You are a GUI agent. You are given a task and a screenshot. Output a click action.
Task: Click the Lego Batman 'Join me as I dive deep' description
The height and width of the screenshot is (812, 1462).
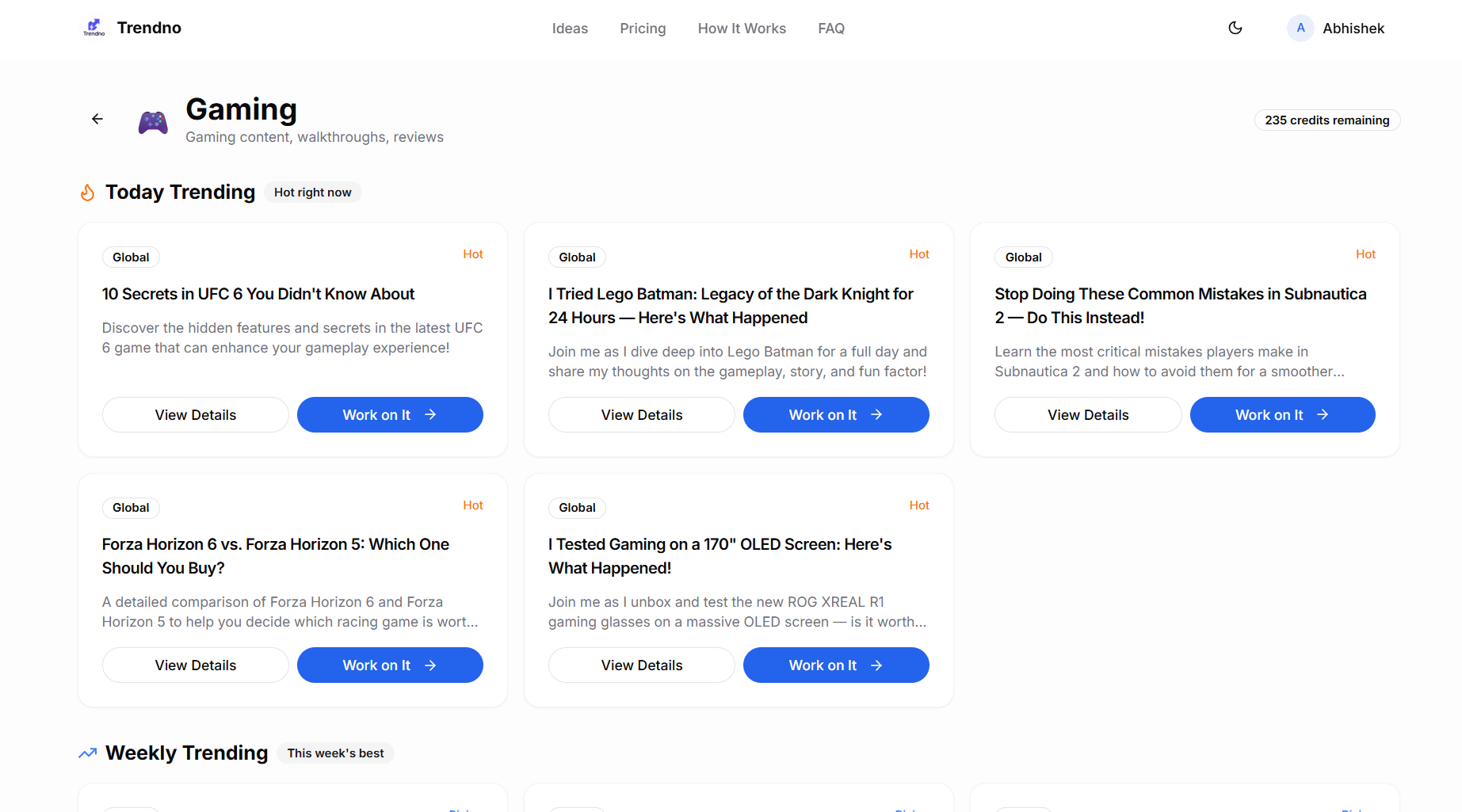pyautogui.click(x=738, y=362)
